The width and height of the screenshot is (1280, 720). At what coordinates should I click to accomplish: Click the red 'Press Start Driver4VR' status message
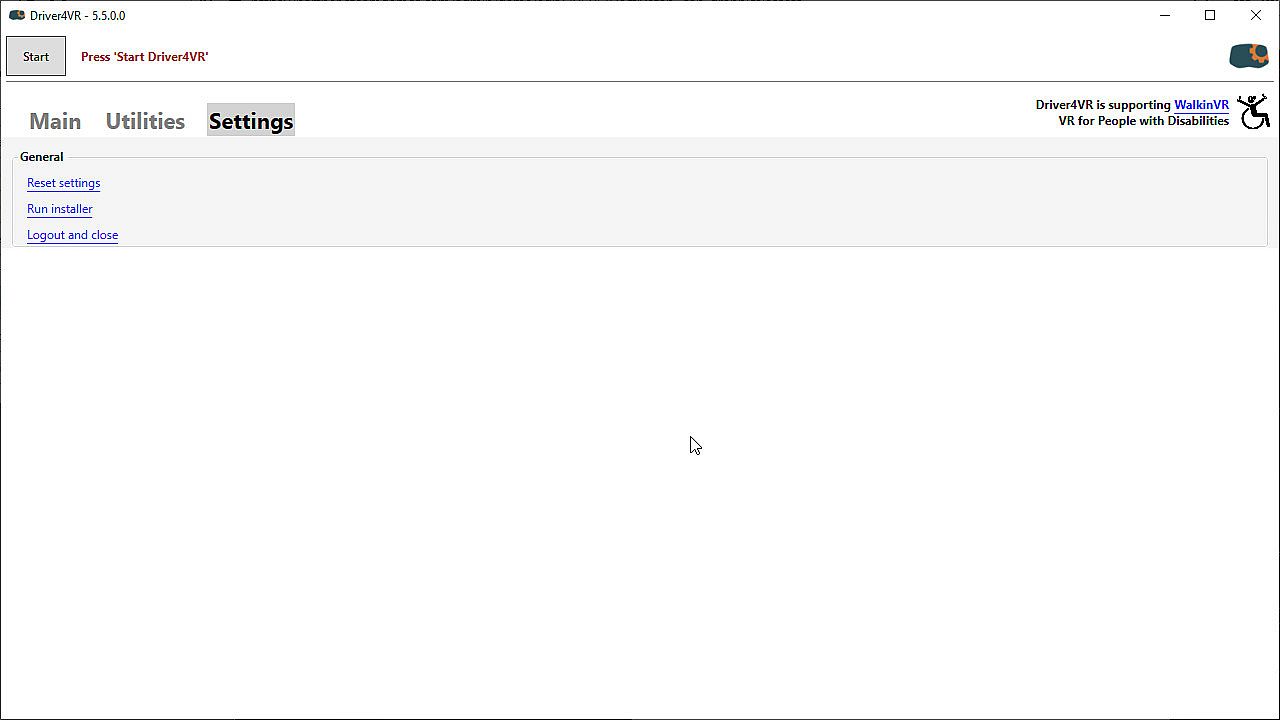144,57
